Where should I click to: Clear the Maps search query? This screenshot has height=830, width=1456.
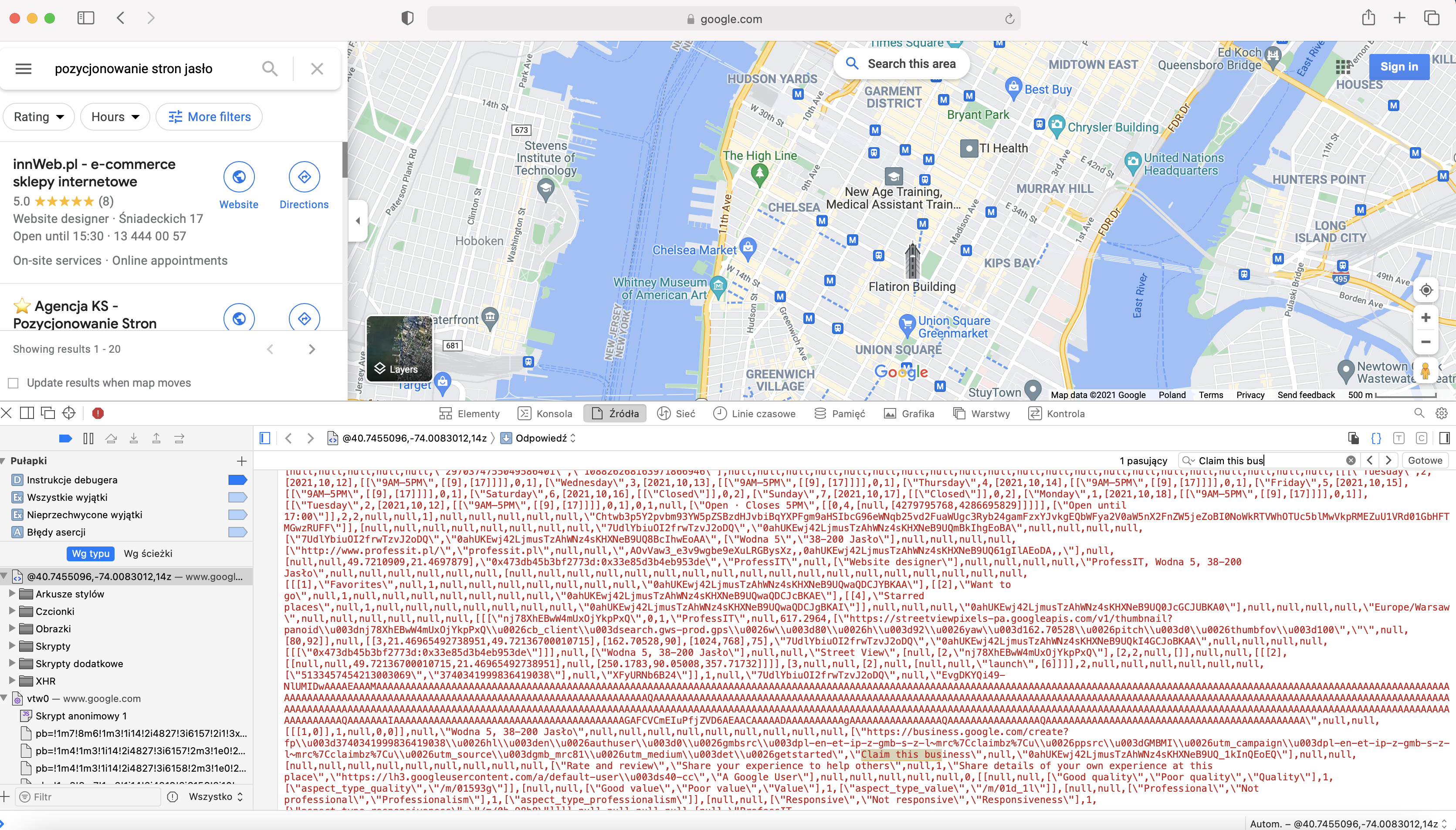coord(317,68)
